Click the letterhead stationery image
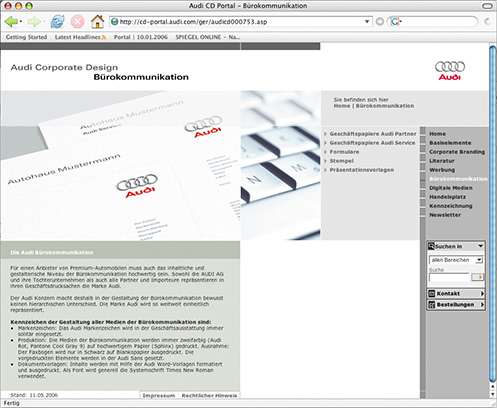This screenshot has height=408, width=497. 120,166
